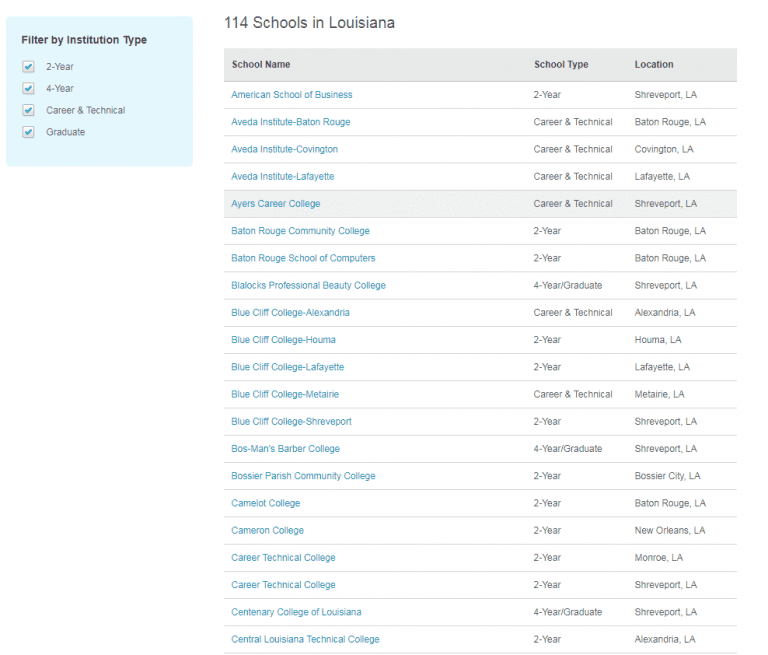Click the 2-Year filter label

(x=60, y=67)
